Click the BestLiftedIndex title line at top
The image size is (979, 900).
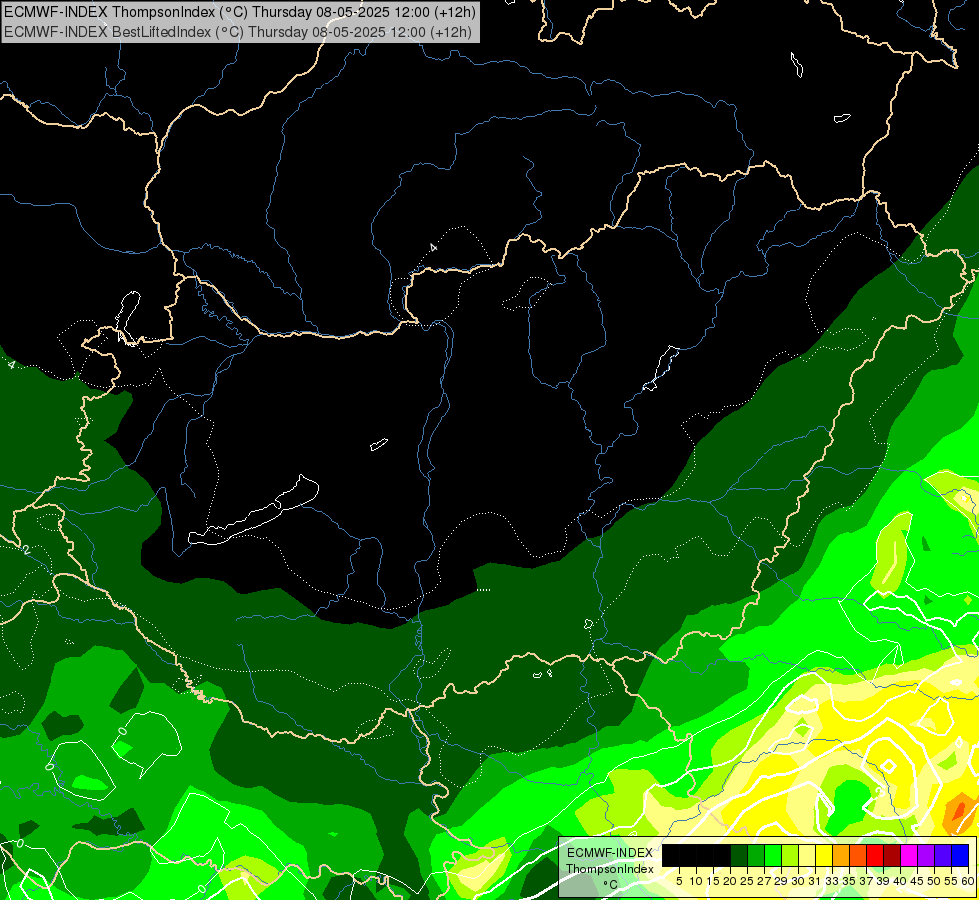click(238, 32)
